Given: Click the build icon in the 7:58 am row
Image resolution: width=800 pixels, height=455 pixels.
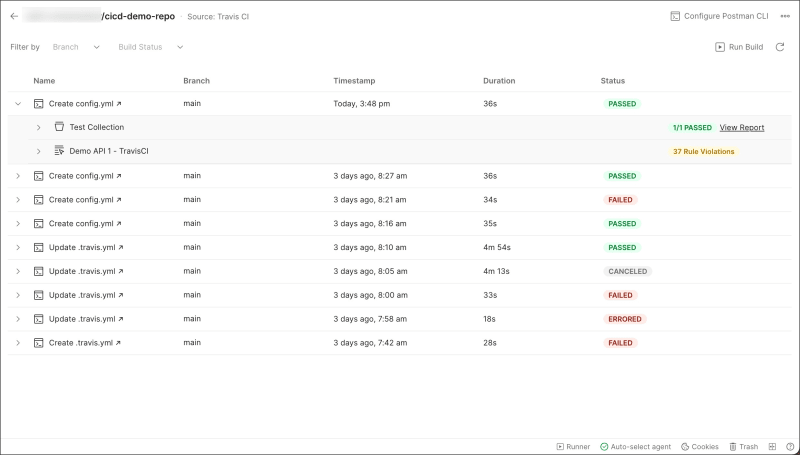Looking at the screenshot, I should 38,319.
